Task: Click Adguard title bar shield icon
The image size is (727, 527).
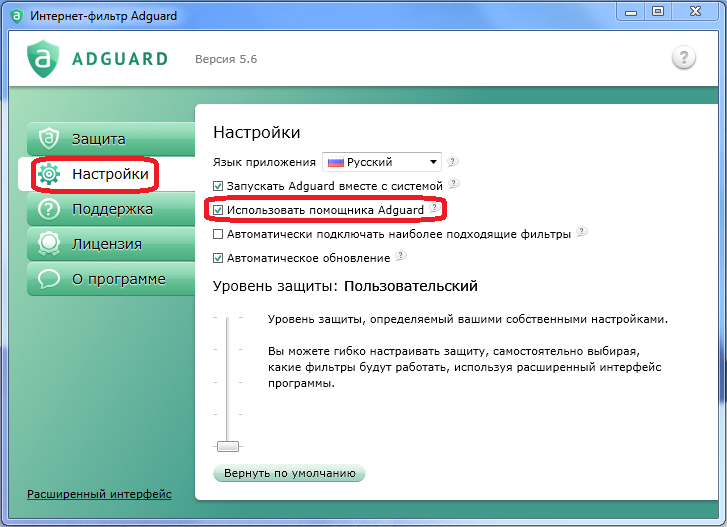Action: point(17,16)
